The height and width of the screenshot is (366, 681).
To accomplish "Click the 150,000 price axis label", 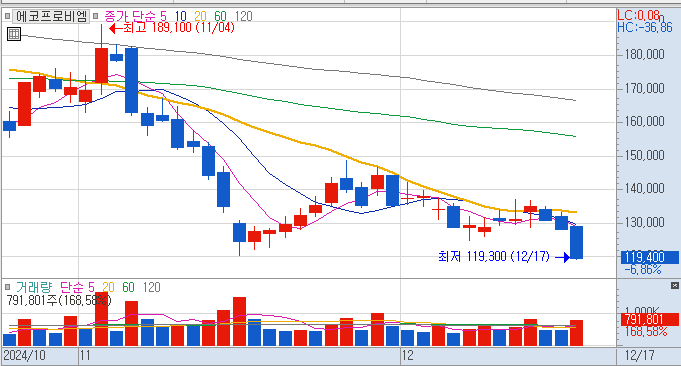I will pos(644,155).
